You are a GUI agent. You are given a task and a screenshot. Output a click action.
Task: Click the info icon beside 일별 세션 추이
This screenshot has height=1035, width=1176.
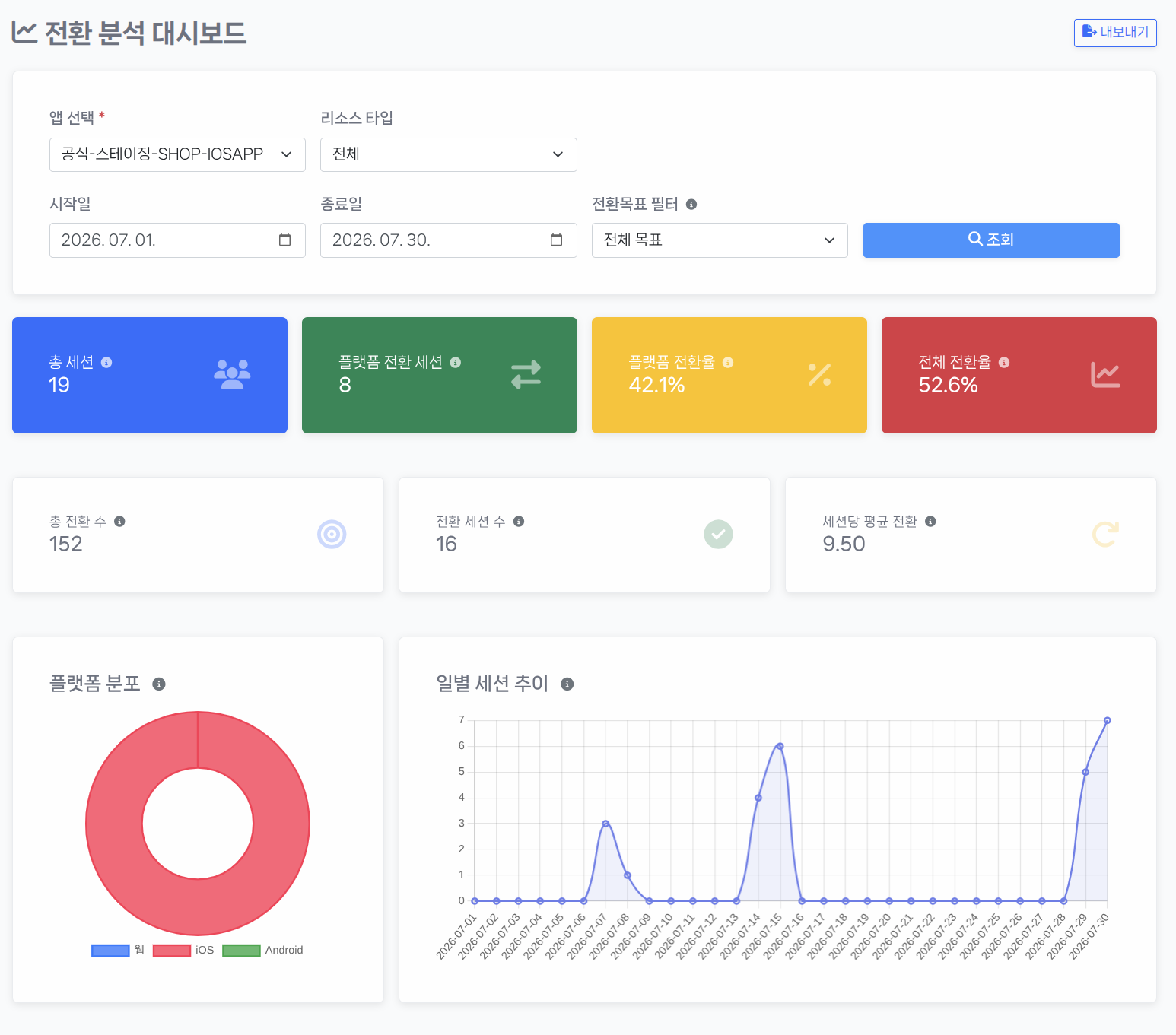tap(567, 684)
